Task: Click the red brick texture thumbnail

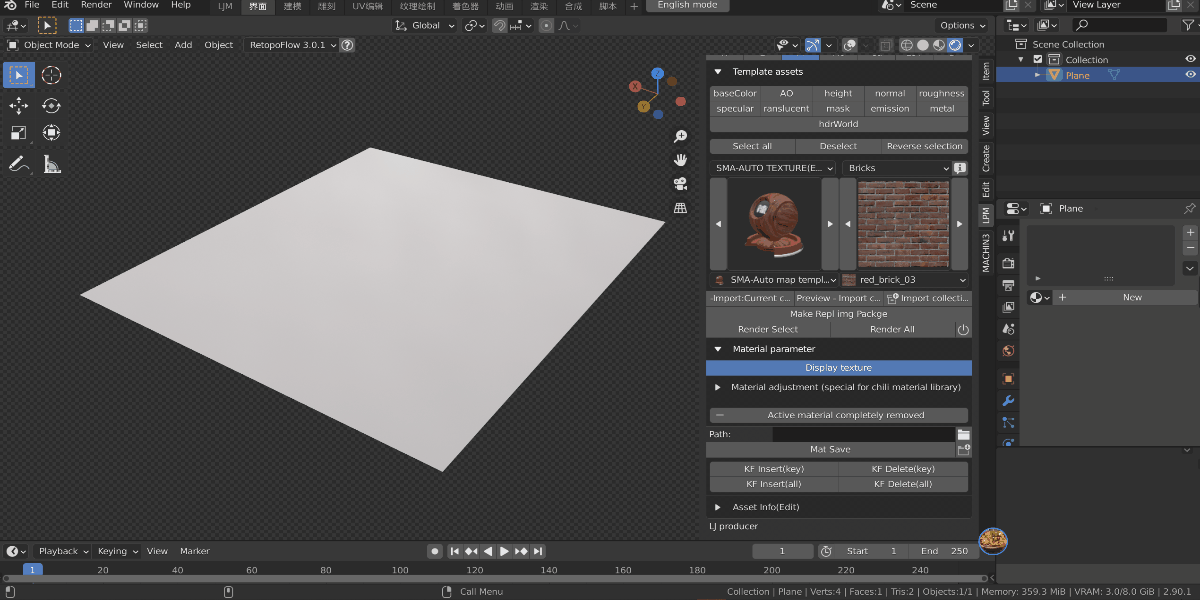Action: 904,224
